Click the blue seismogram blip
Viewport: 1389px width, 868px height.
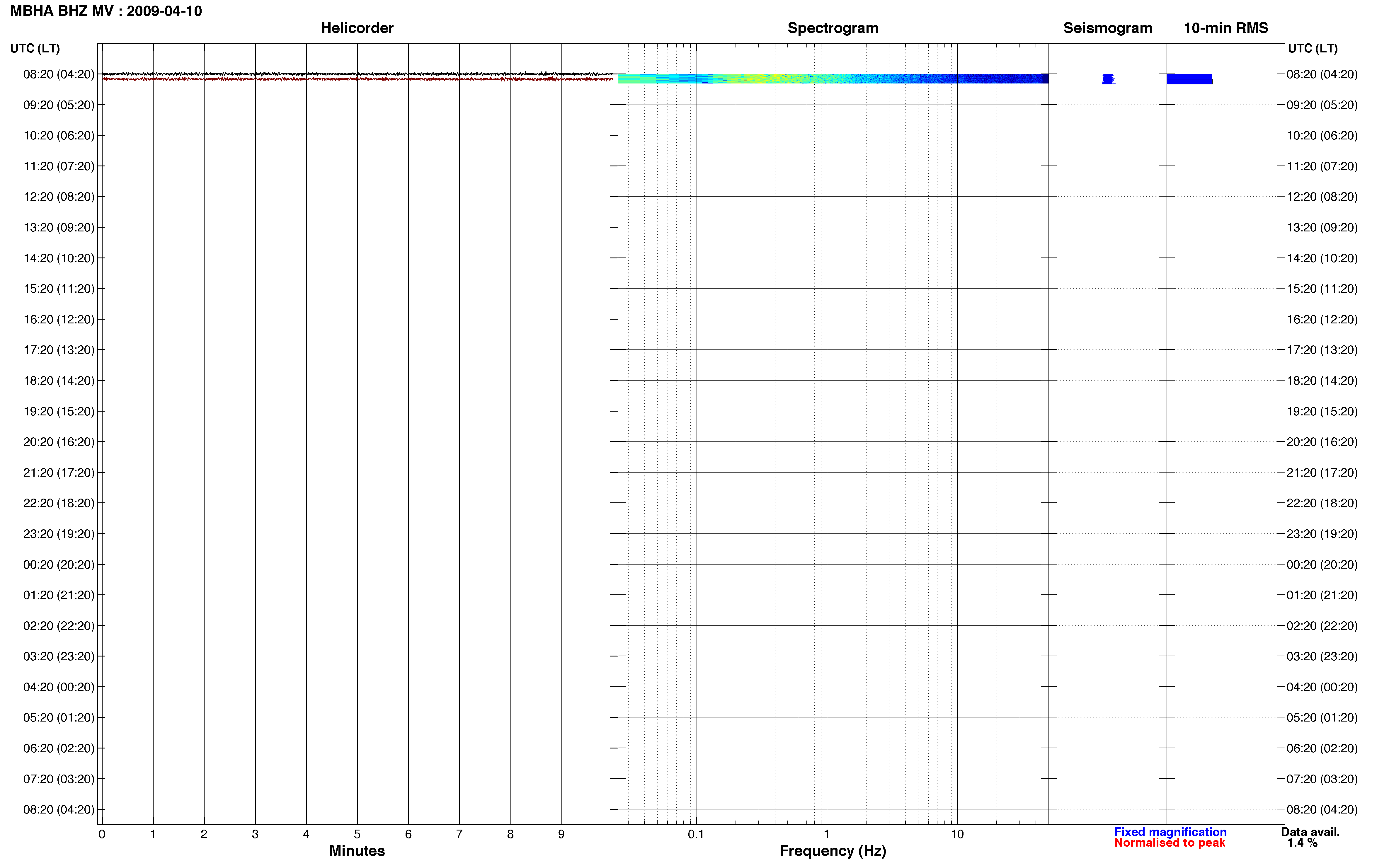1108,79
